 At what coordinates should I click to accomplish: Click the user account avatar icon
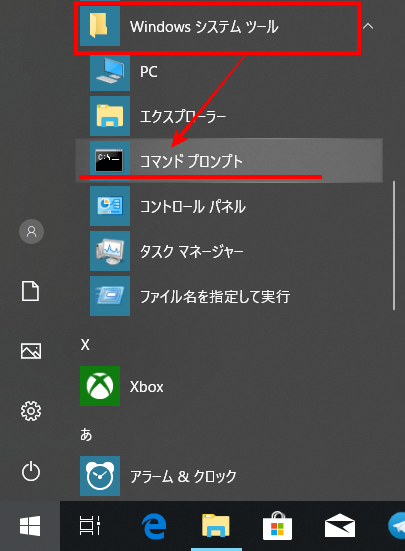31,232
